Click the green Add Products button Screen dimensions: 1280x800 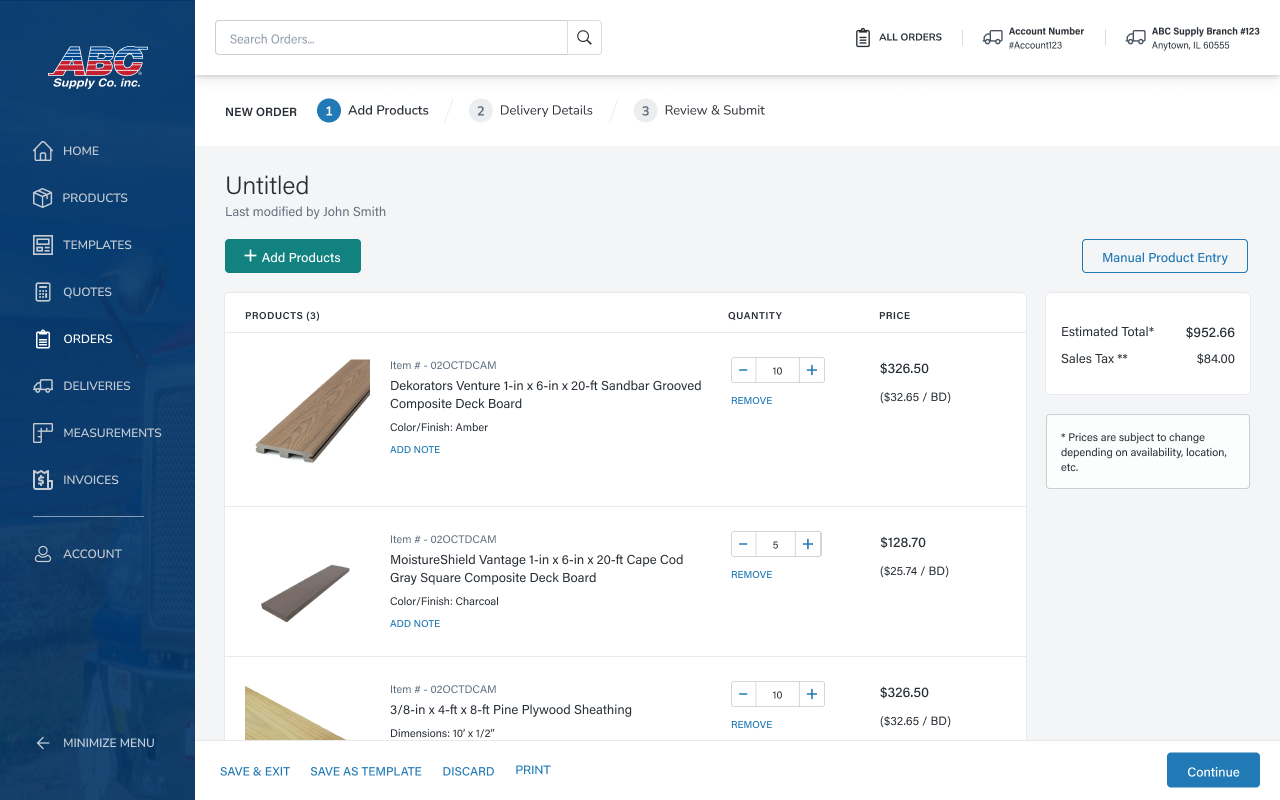293,256
